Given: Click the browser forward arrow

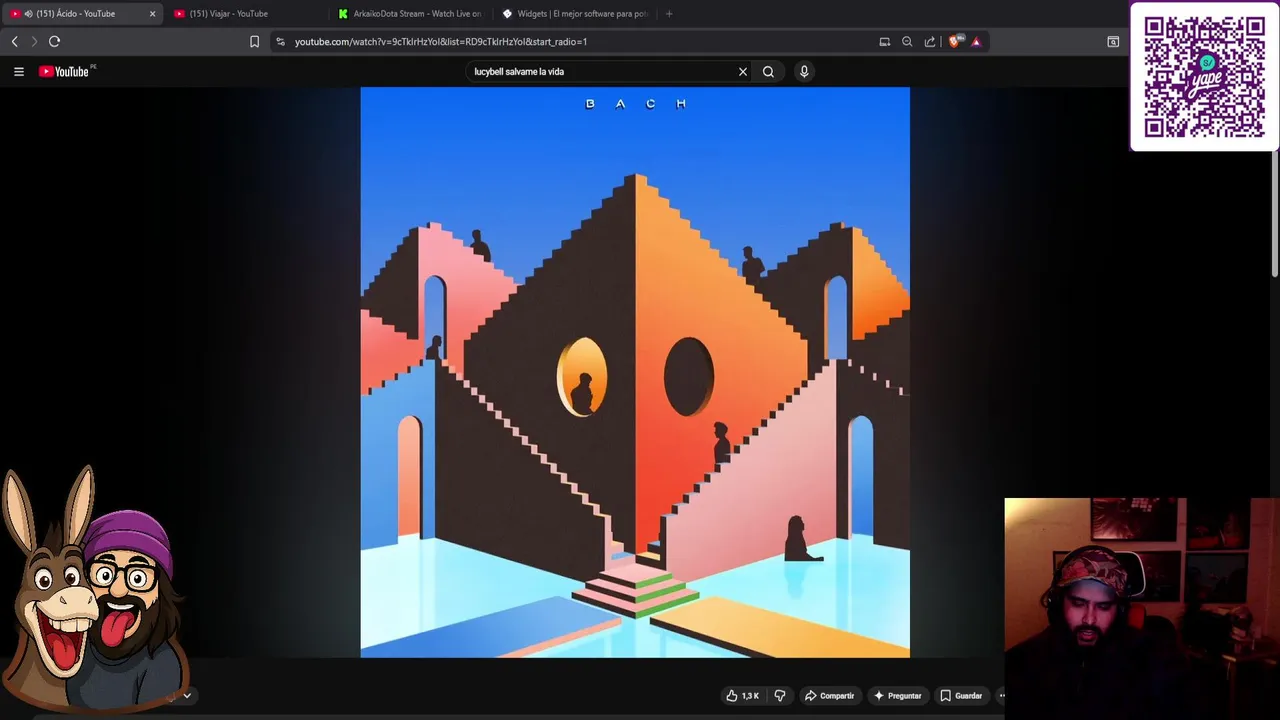Looking at the screenshot, I should 34,42.
